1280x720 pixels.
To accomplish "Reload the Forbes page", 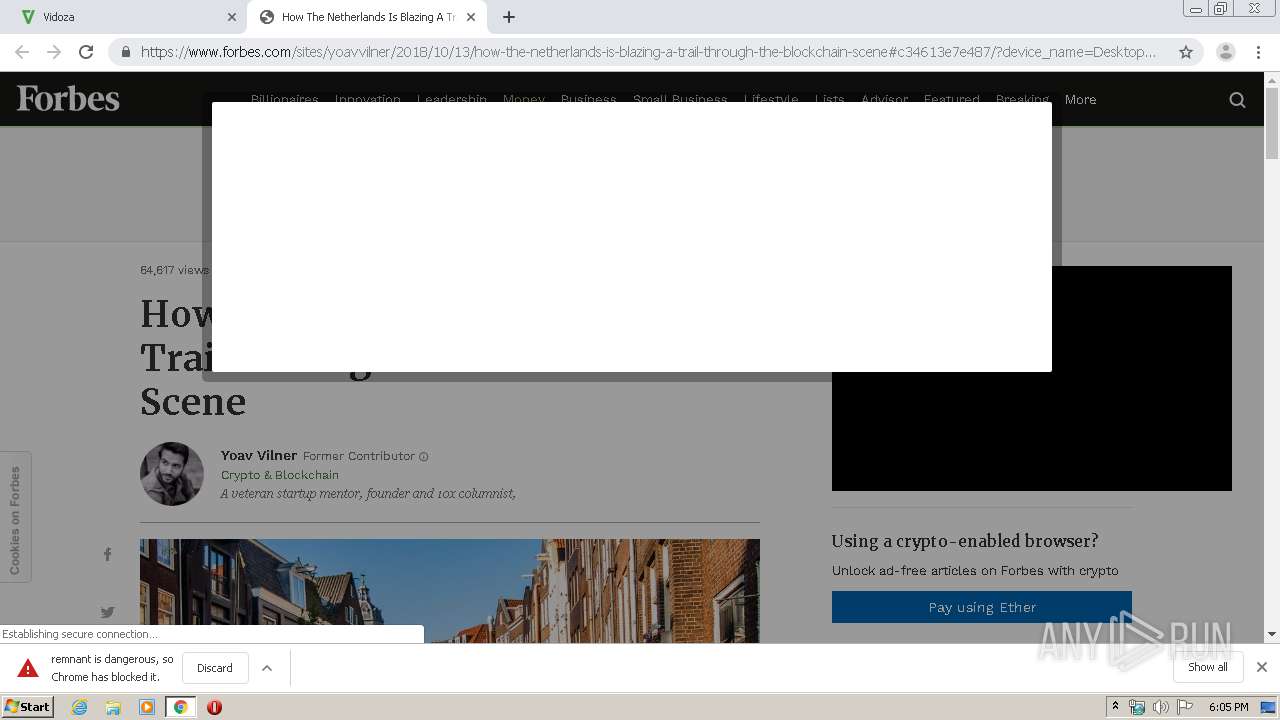I will click(x=86, y=52).
